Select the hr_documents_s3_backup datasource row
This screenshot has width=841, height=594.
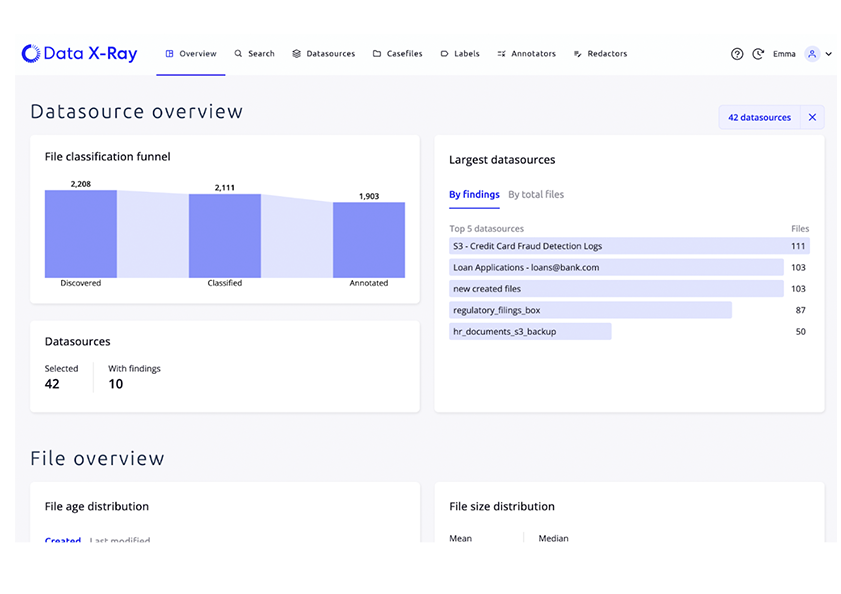click(x=629, y=332)
